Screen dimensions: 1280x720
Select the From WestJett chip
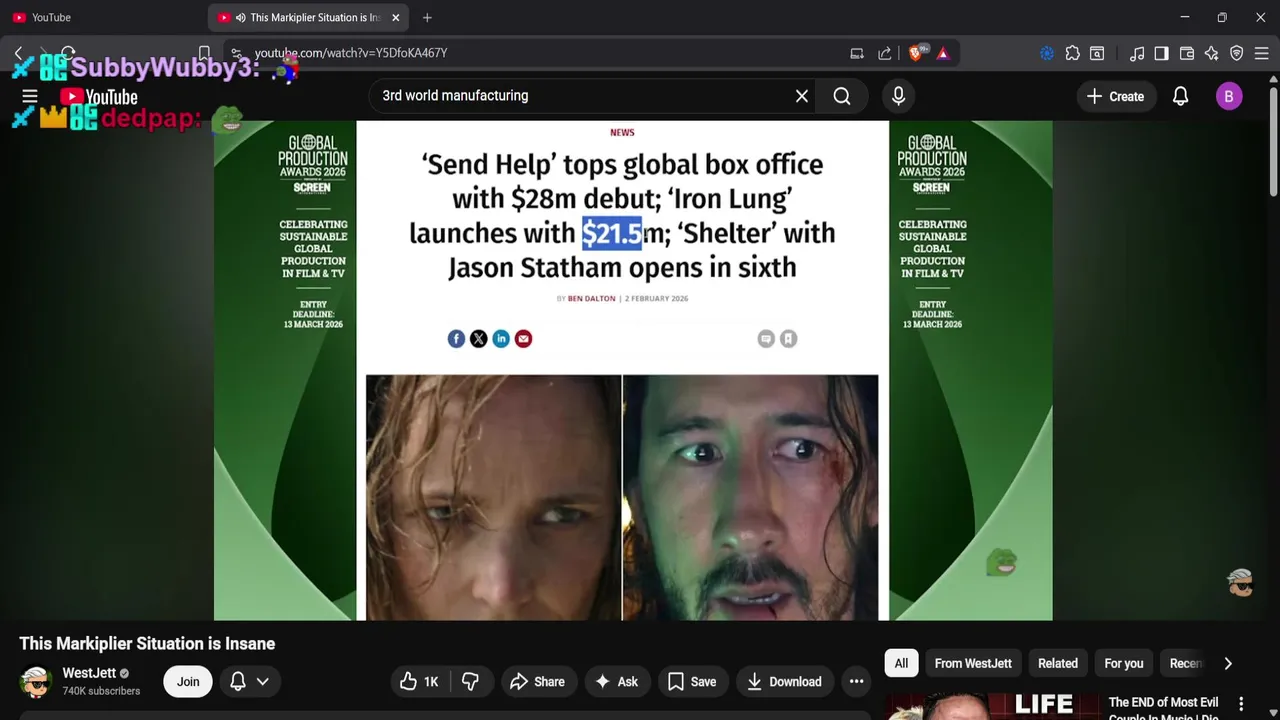(973, 663)
